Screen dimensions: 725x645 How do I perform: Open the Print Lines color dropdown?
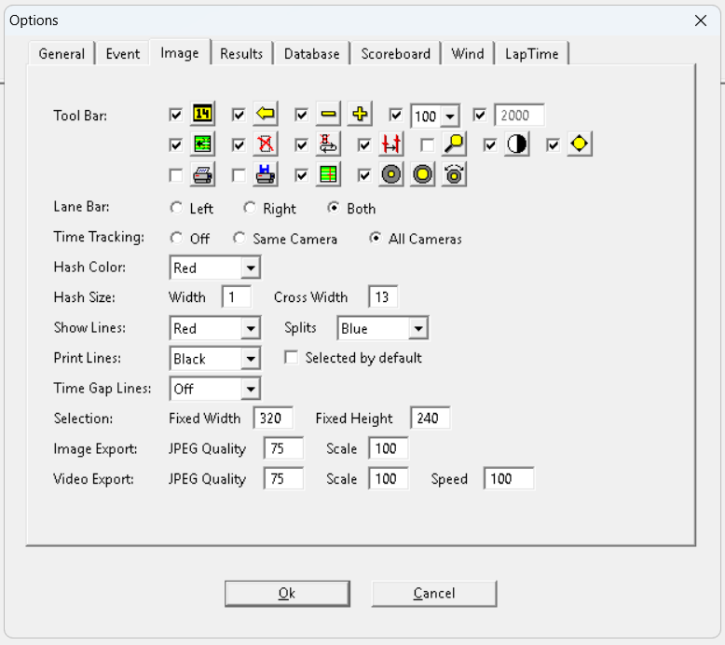click(250, 359)
